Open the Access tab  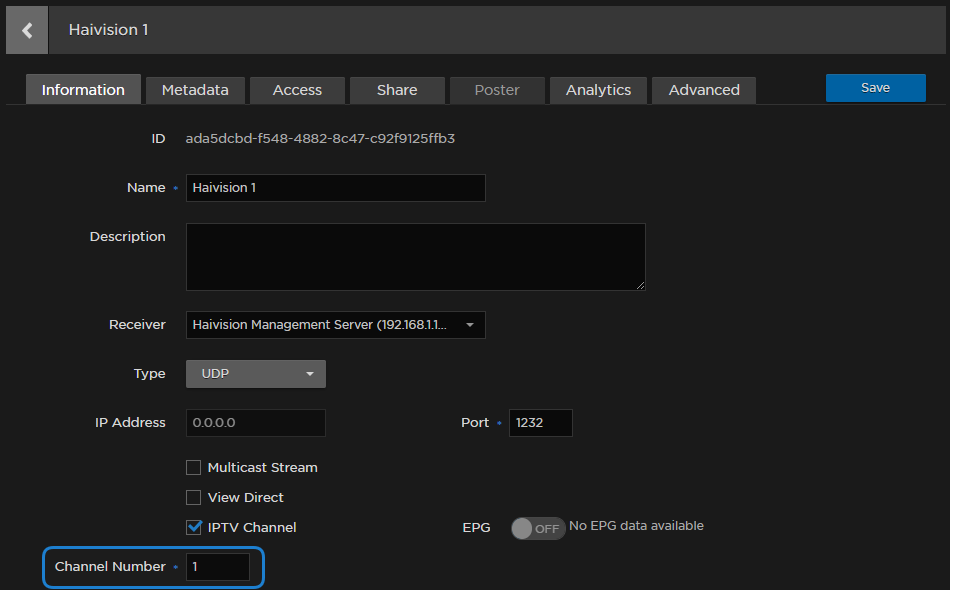(x=297, y=90)
